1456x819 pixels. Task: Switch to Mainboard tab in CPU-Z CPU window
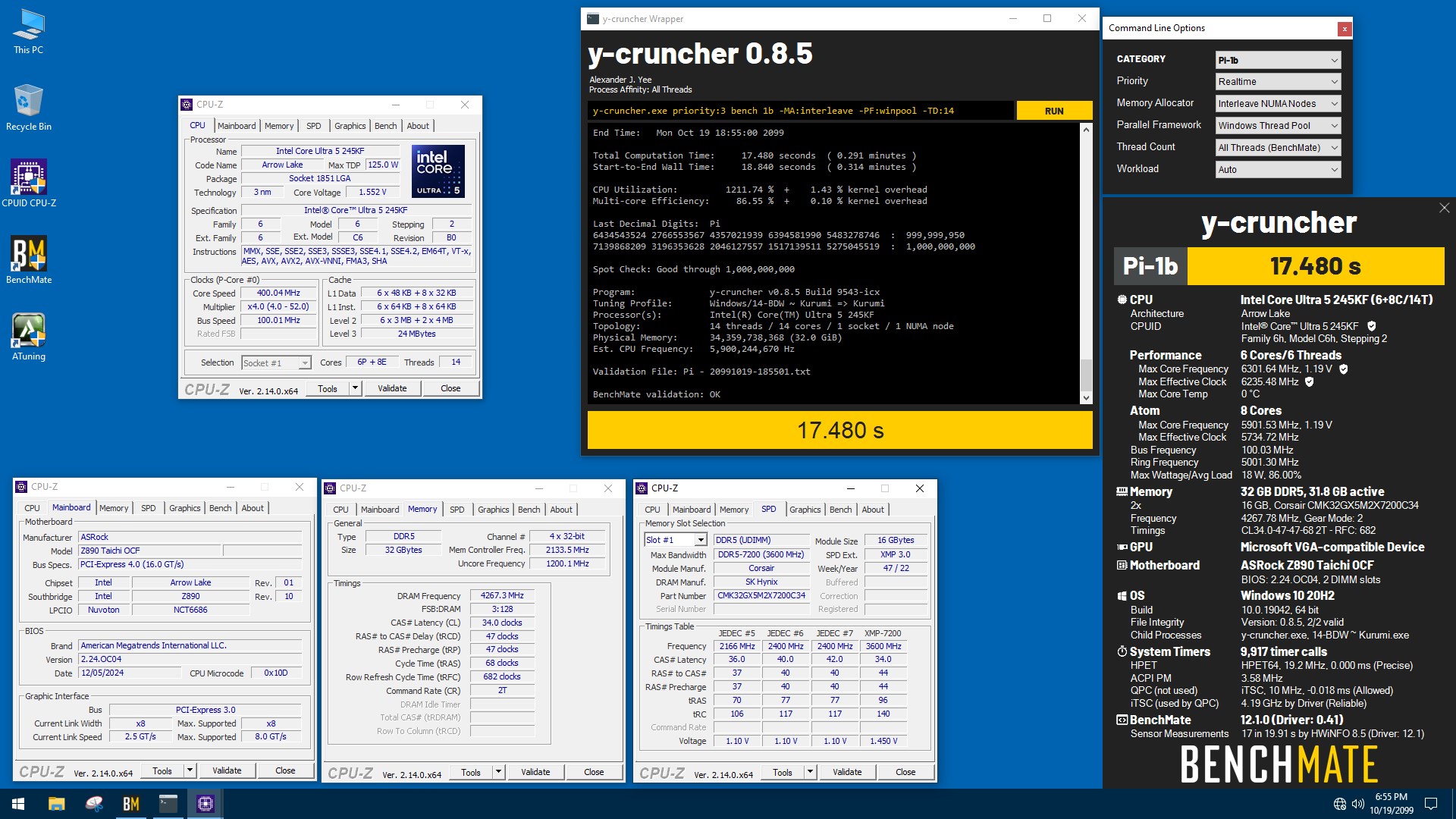click(x=237, y=126)
